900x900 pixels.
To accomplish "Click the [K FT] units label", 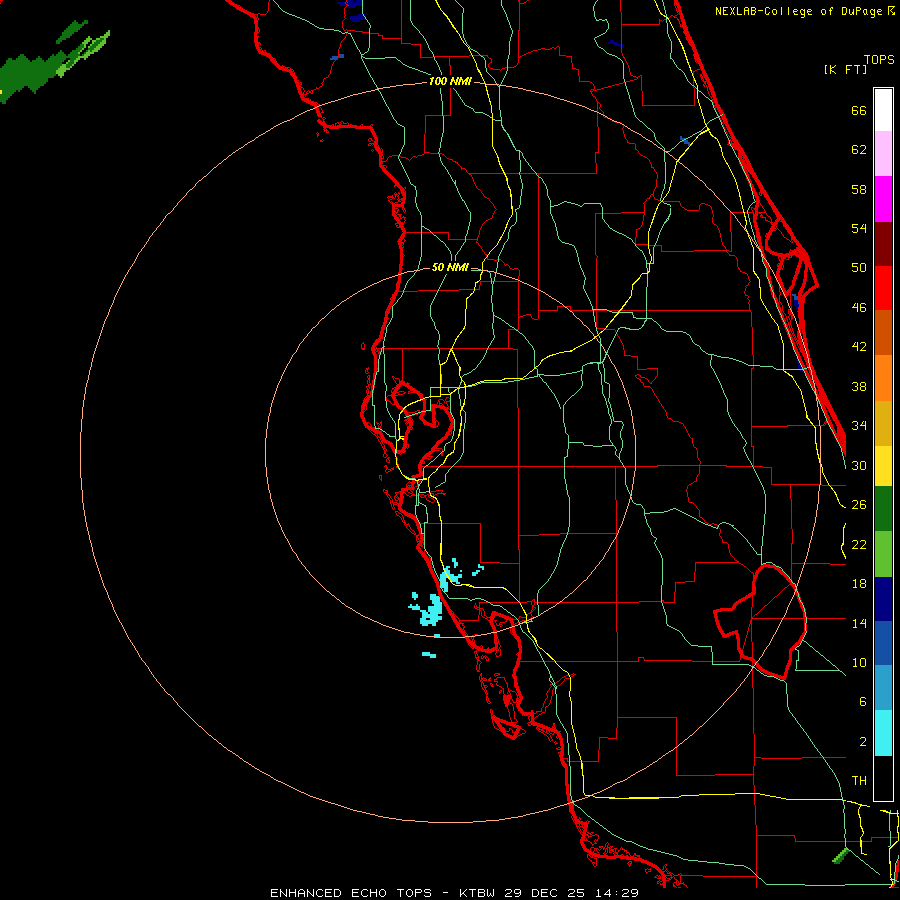I will click(x=845, y=69).
